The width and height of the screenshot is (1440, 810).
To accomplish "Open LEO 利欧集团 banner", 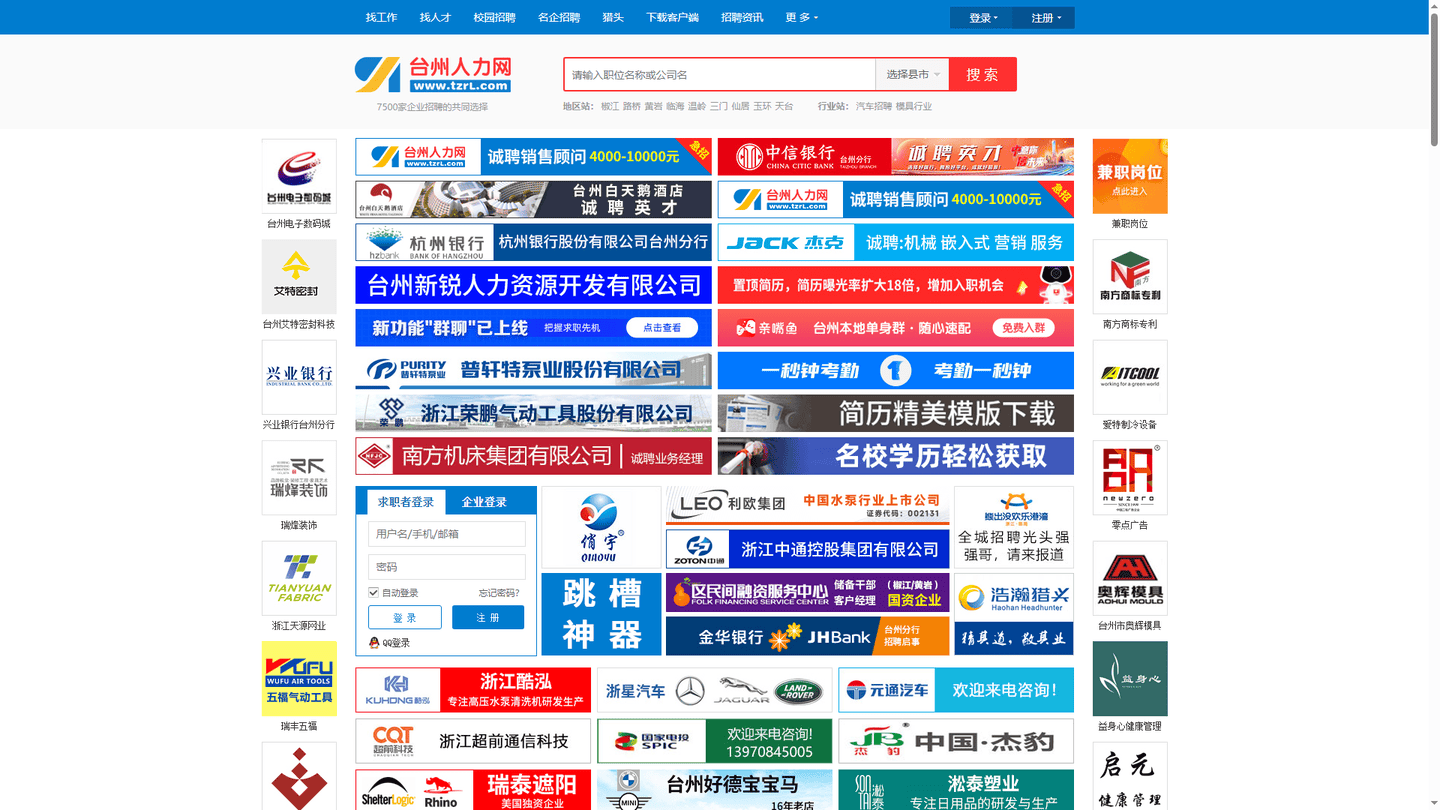I will 807,505.
